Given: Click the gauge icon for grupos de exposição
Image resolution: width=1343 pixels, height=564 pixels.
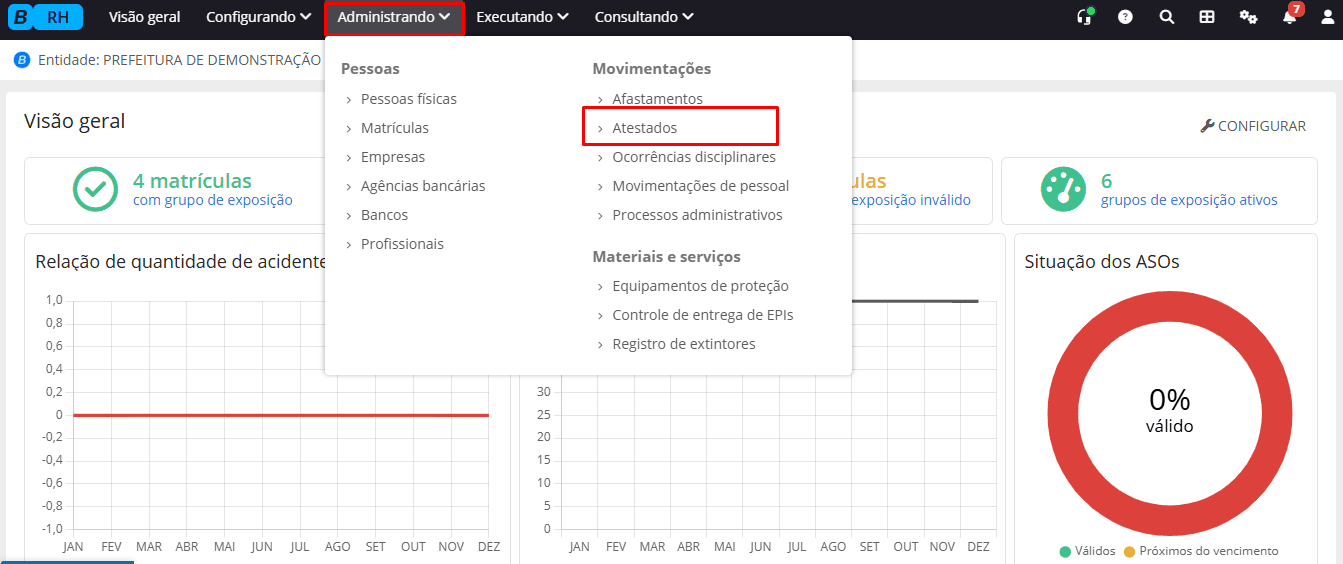Looking at the screenshot, I should click(x=1063, y=190).
